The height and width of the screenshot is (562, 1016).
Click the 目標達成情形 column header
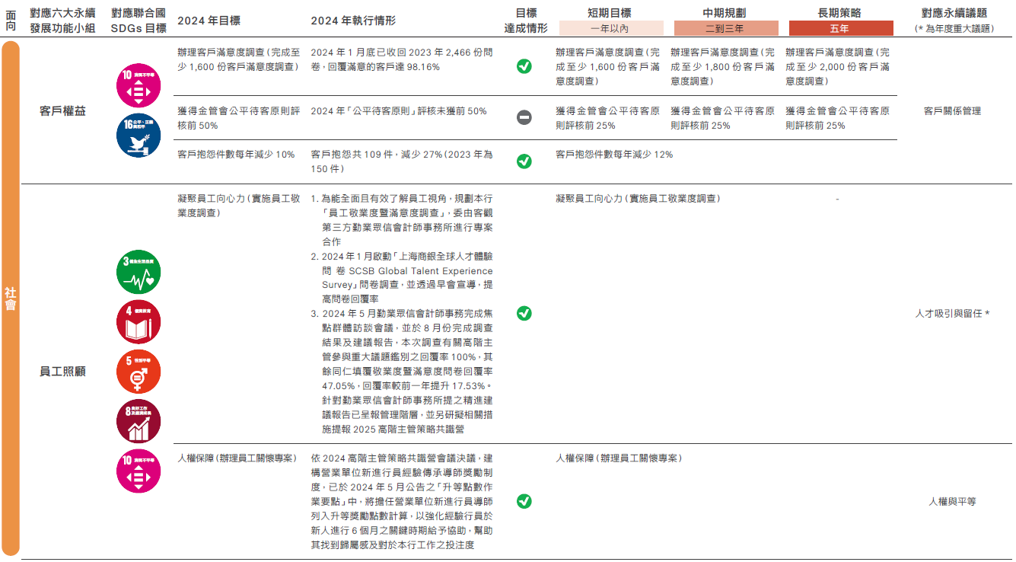click(x=526, y=20)
